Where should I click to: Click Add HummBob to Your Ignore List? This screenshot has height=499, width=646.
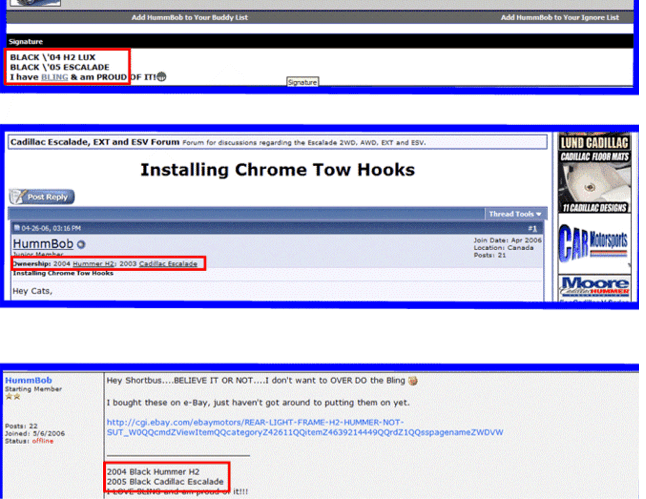(559, 17)
